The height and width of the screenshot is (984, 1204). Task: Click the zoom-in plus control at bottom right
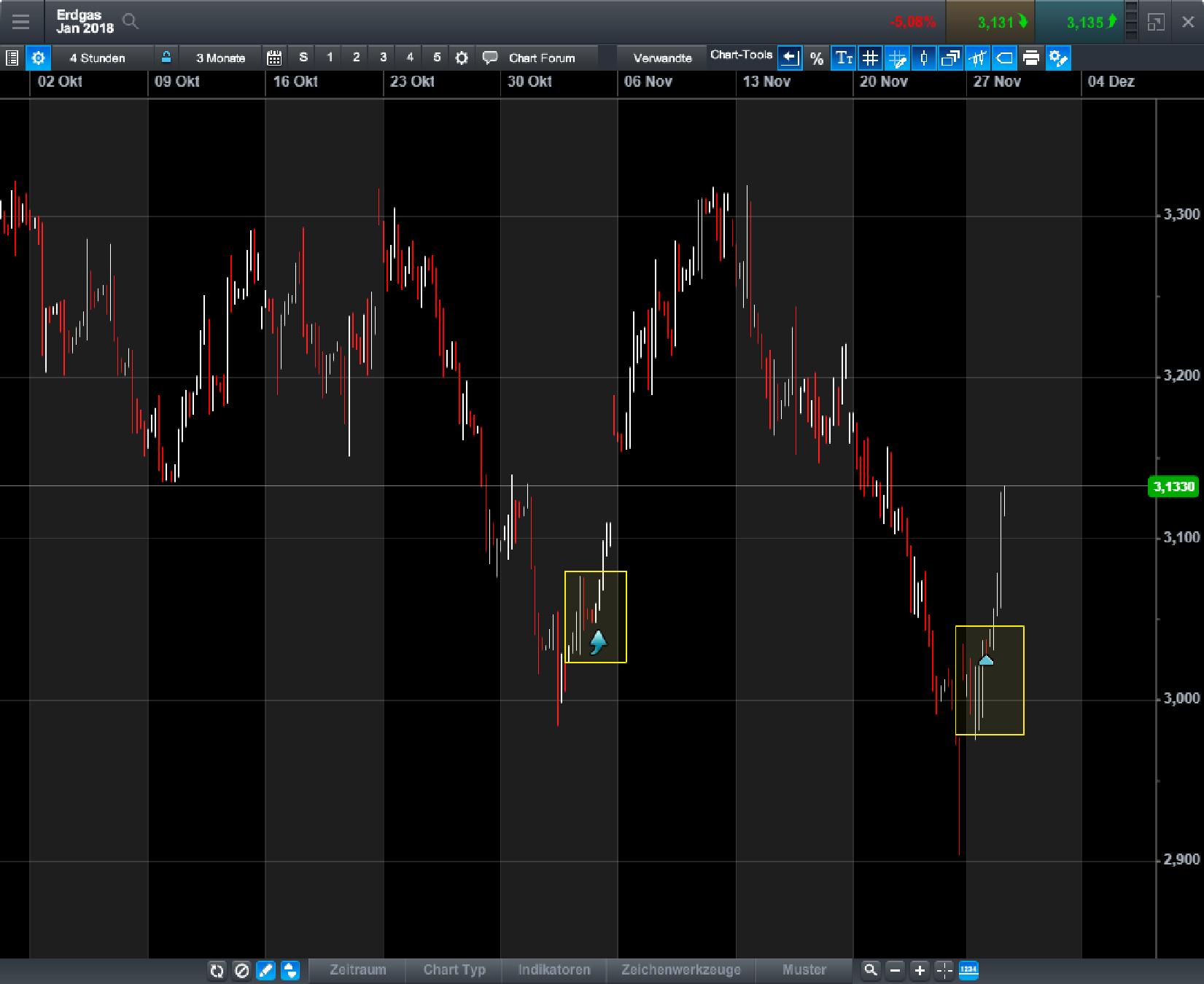point(919,971)
